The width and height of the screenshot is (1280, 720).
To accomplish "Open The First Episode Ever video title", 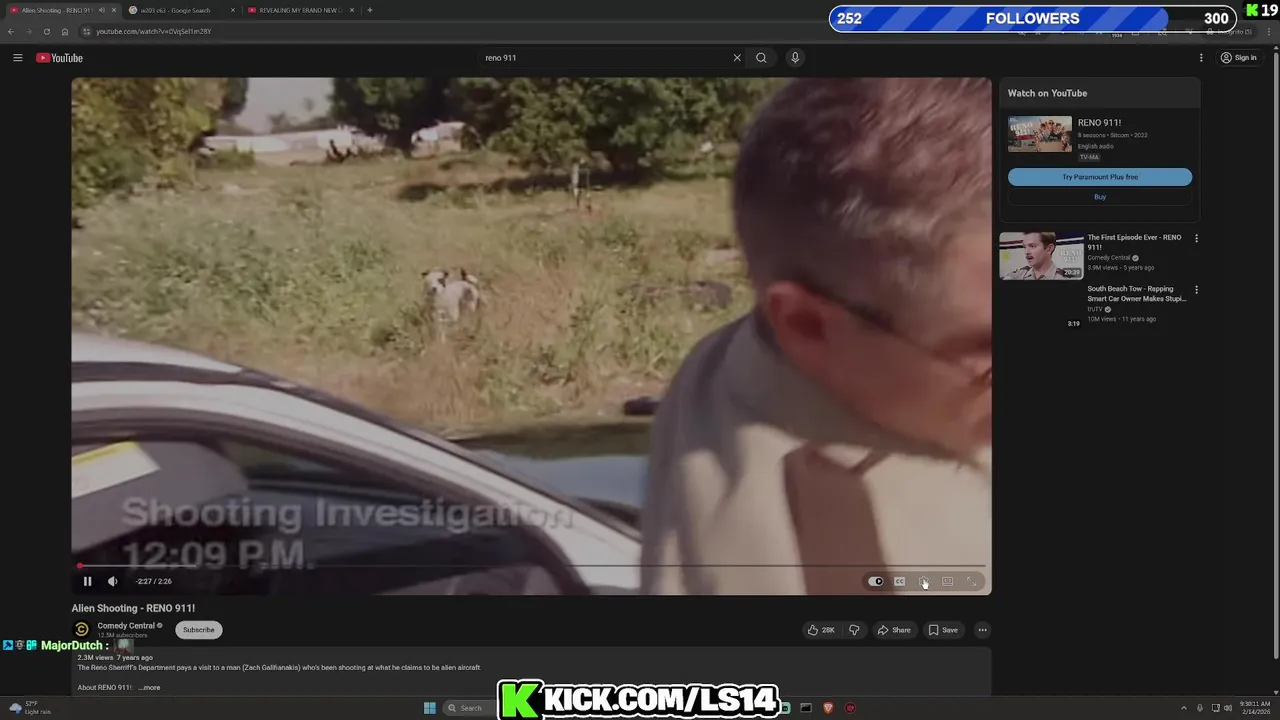I will 1134,242.
